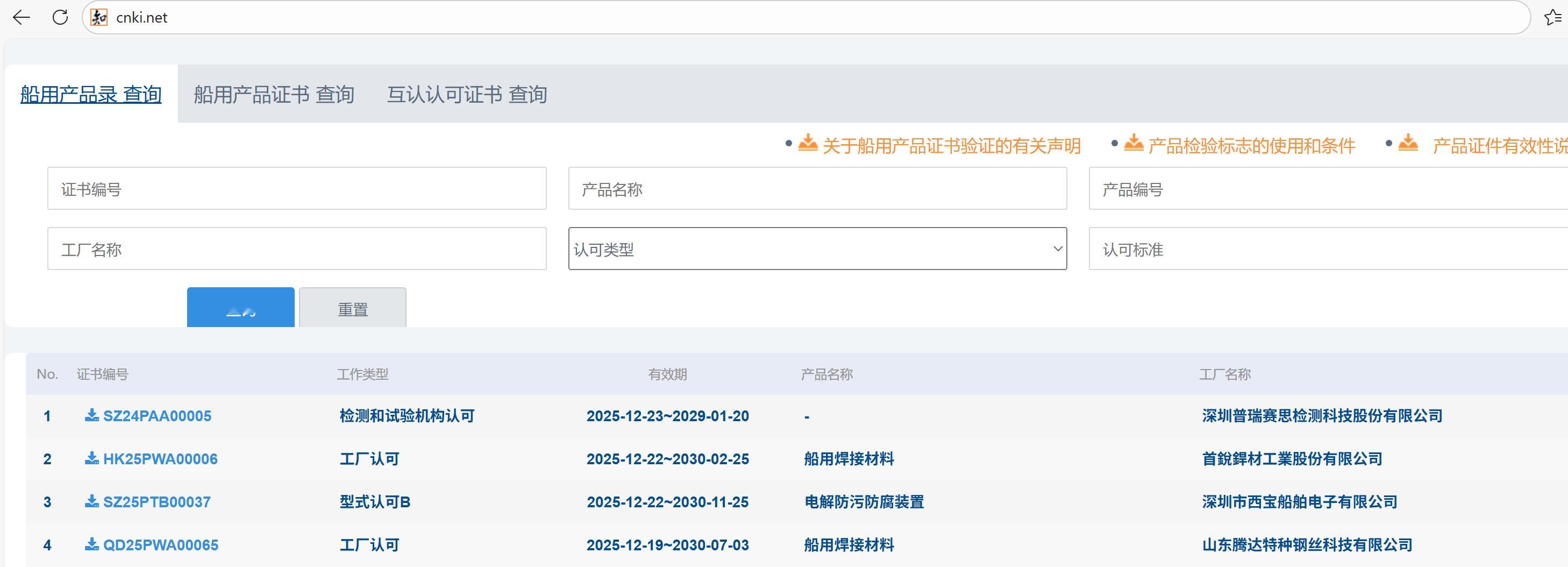
Task: Select 船用焊接材料 in the HK25PWA00006 row
Action: 849,459
